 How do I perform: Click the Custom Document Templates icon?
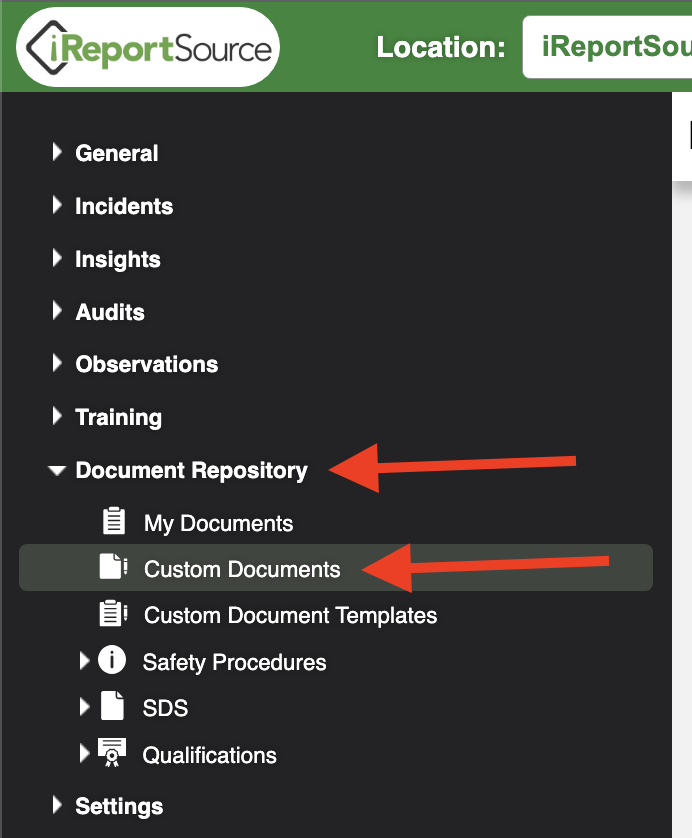coord(113,613)
